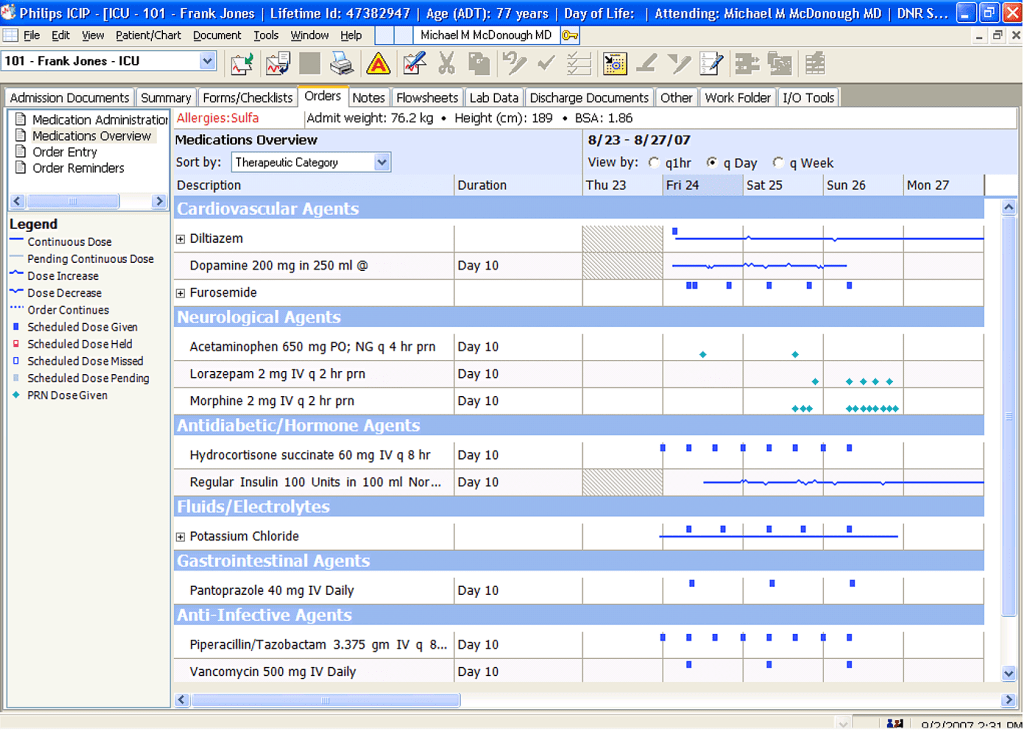Expand the Potassium Chloride entry
This screenshot has width=1023, height=731.
(181, 537)
